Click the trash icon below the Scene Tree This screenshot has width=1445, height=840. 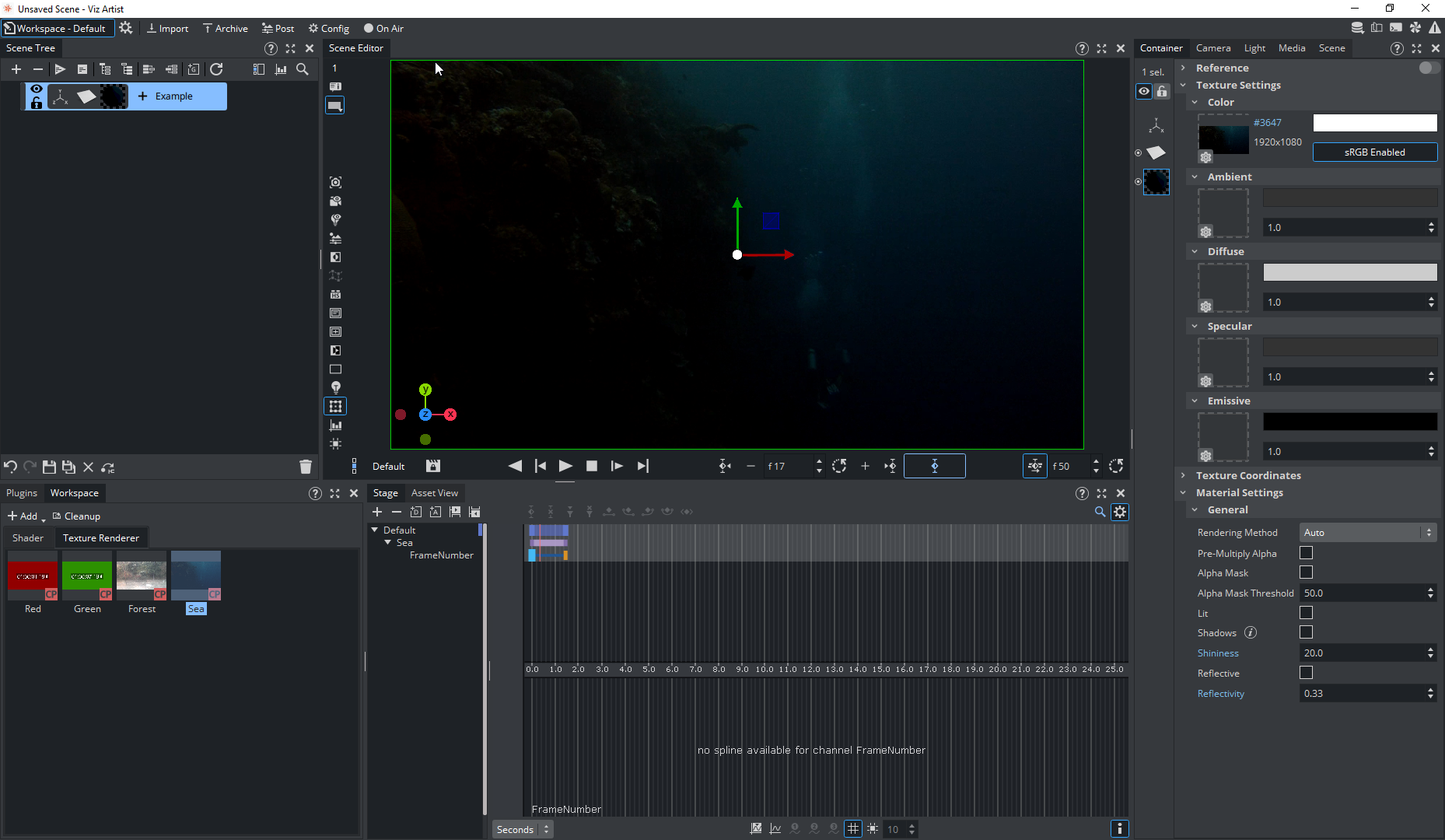click(x=305, y=467)
